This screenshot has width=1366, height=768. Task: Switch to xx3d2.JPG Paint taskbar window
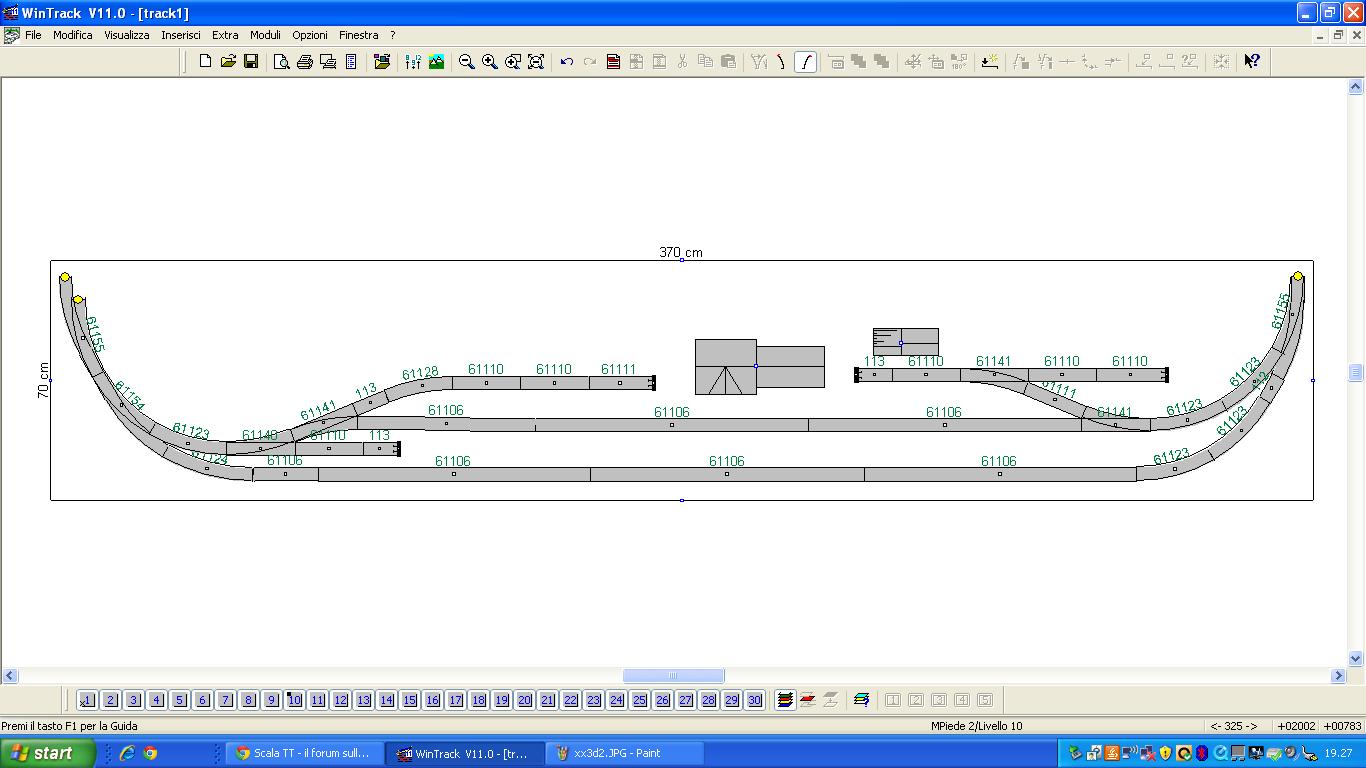[x=624, y=753]
